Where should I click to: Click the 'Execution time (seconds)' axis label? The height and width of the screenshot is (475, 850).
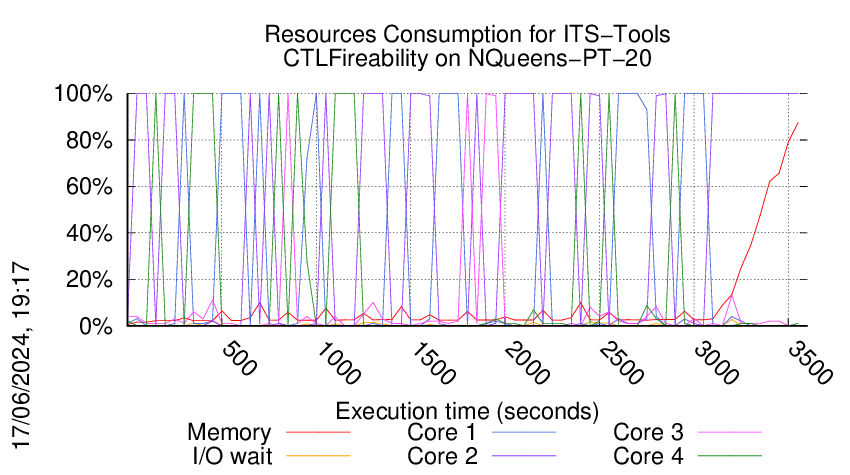467,411
